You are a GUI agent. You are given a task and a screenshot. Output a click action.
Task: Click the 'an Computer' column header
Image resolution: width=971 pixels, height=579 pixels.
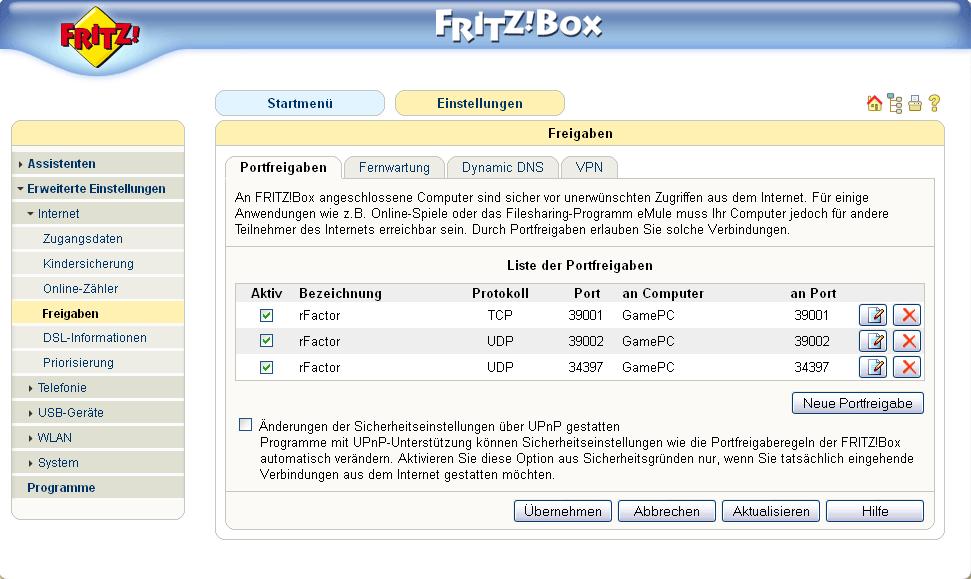(x=663, y=294)
